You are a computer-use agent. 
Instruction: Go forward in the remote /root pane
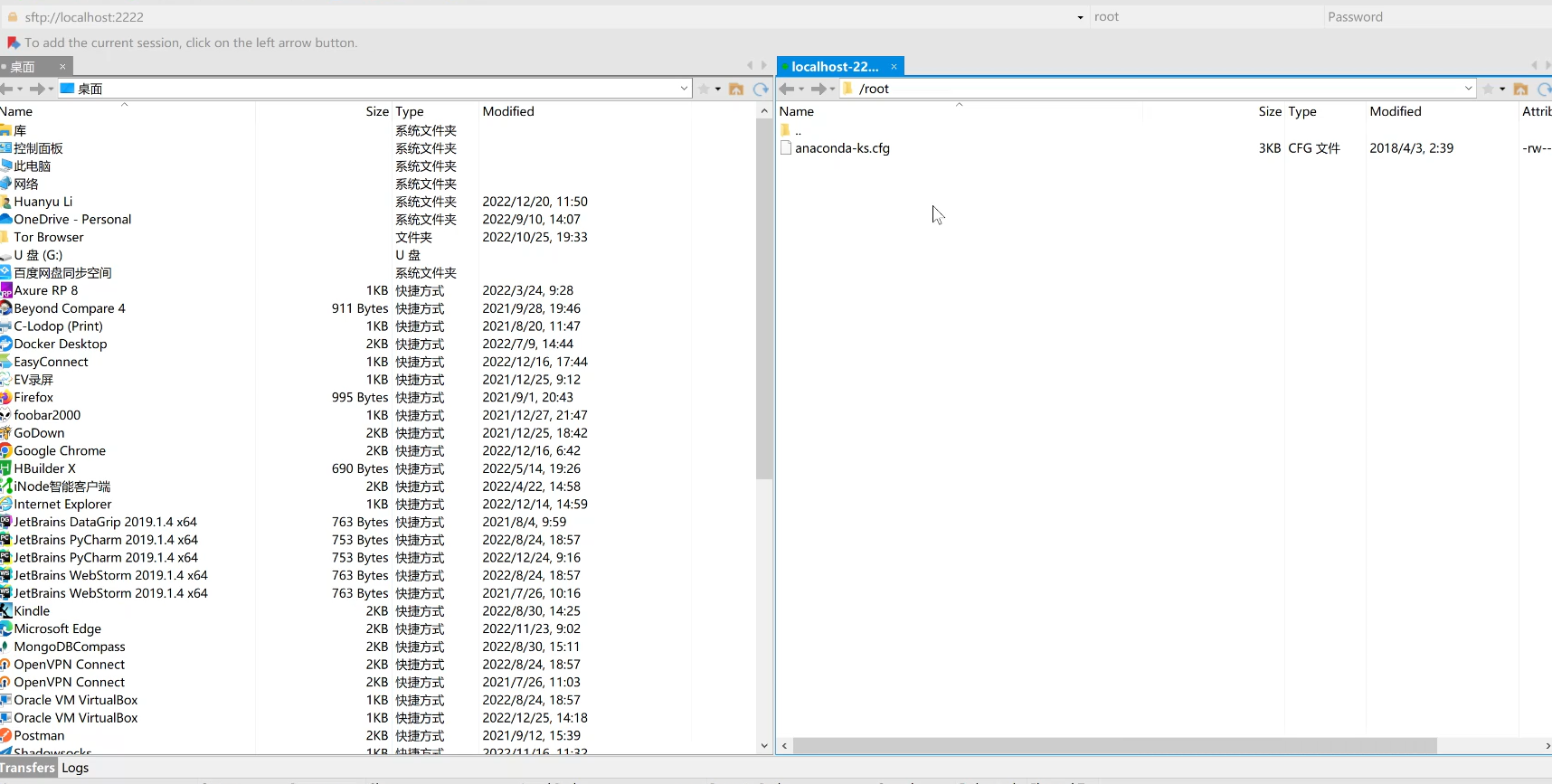click(x=819, y=89)
